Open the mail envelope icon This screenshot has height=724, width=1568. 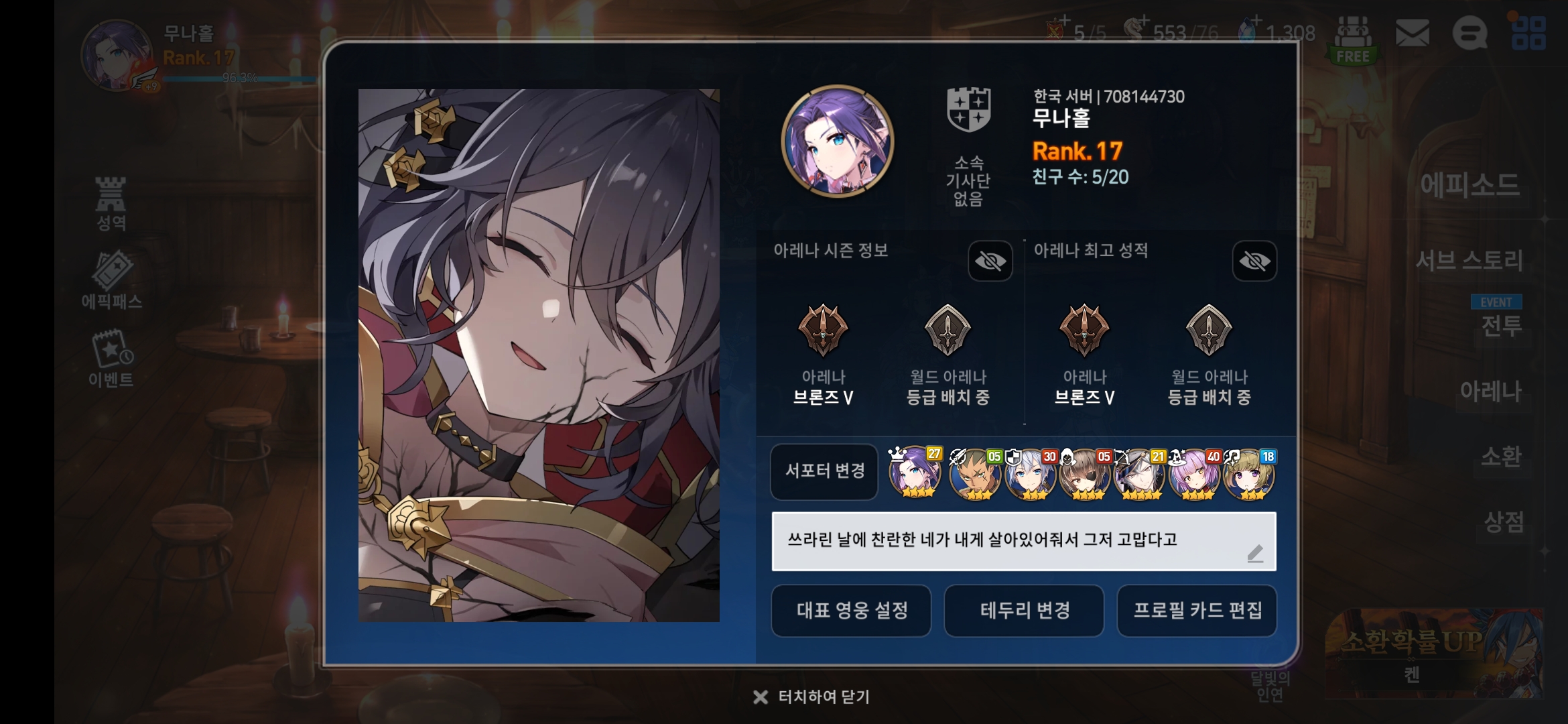point(1412,33)
